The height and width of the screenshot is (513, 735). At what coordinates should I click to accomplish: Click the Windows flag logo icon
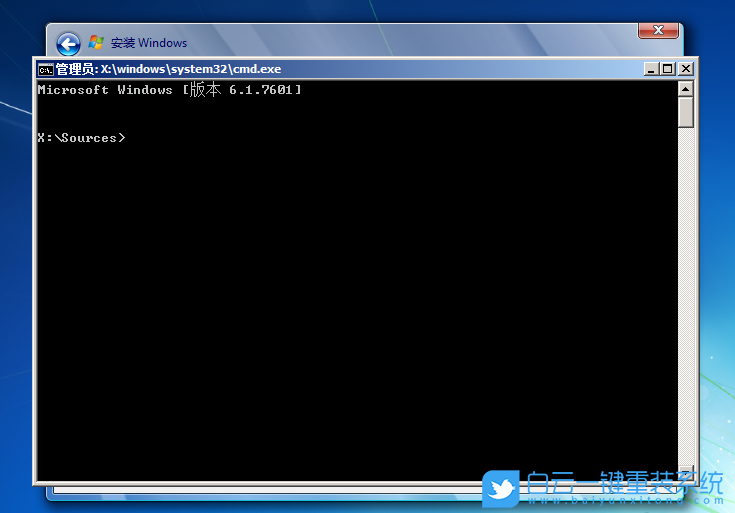coord(96,42)
